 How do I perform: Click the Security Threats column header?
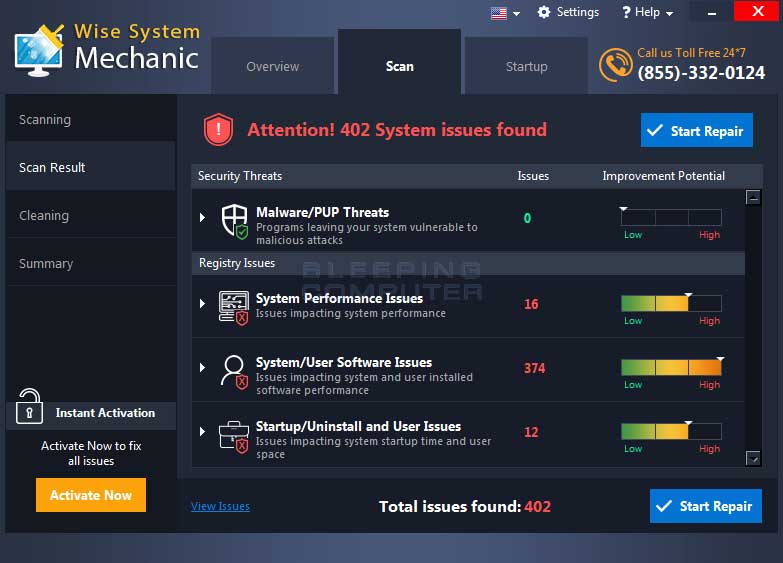(240, 176)
